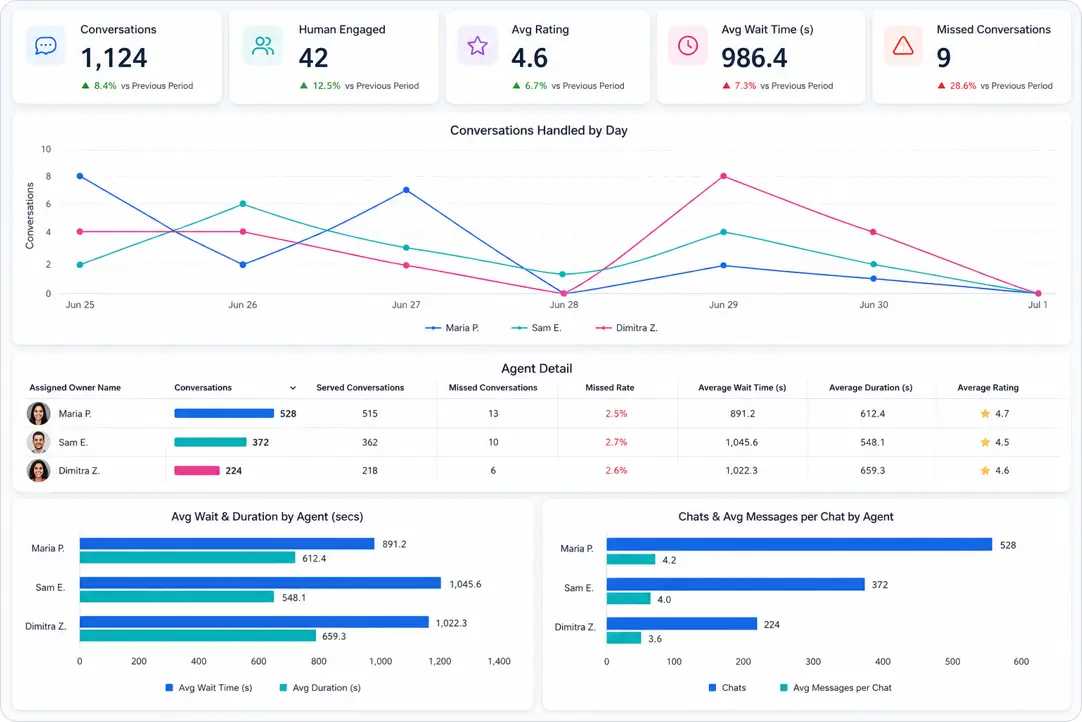
Task: Click Dimitra Z.'s 1,022.3 wait time cell
Action: click(741, 471)
